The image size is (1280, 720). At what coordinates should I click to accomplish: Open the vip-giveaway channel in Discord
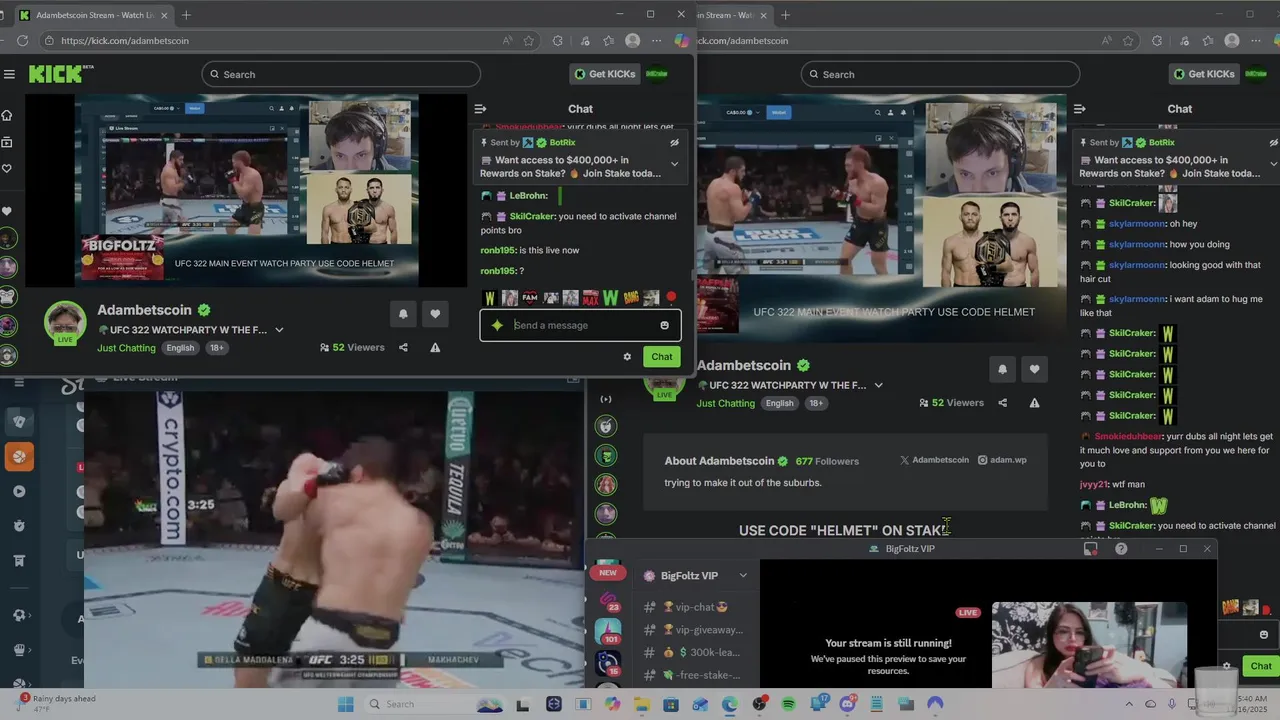coord(695,630)
